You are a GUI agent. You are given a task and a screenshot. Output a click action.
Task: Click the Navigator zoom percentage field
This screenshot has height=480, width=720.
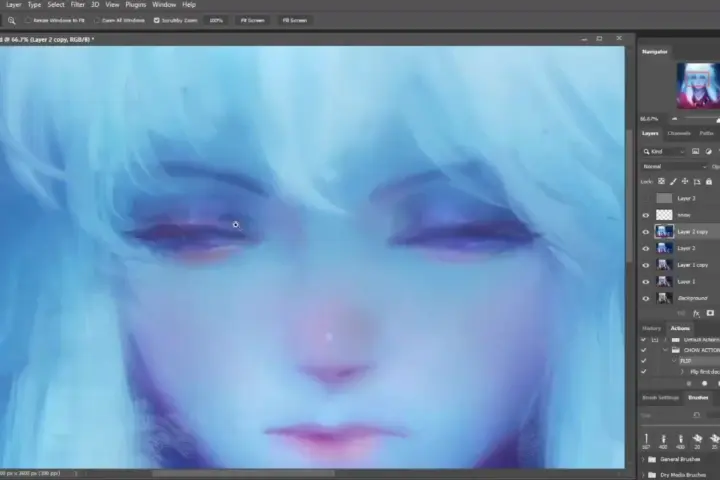point(649,119)
